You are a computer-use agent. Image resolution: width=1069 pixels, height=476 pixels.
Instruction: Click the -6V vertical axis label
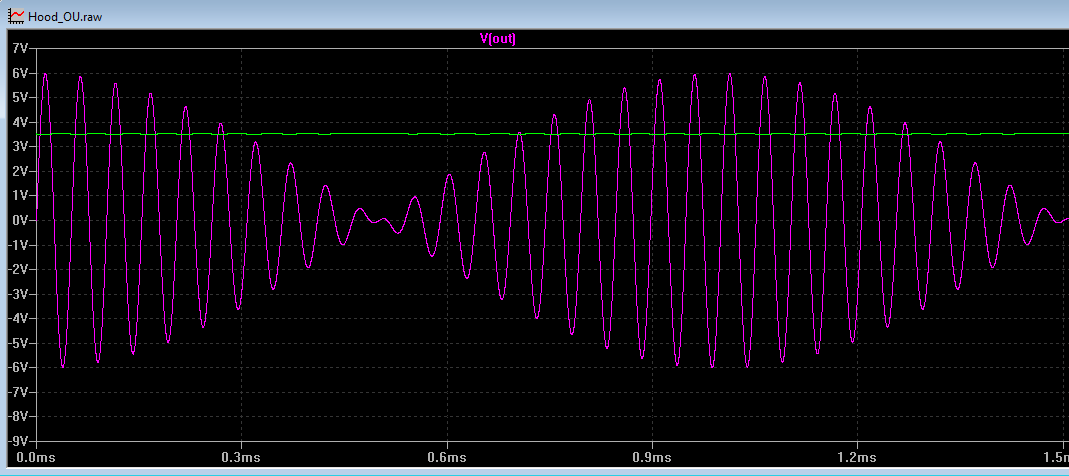[18, 368]
